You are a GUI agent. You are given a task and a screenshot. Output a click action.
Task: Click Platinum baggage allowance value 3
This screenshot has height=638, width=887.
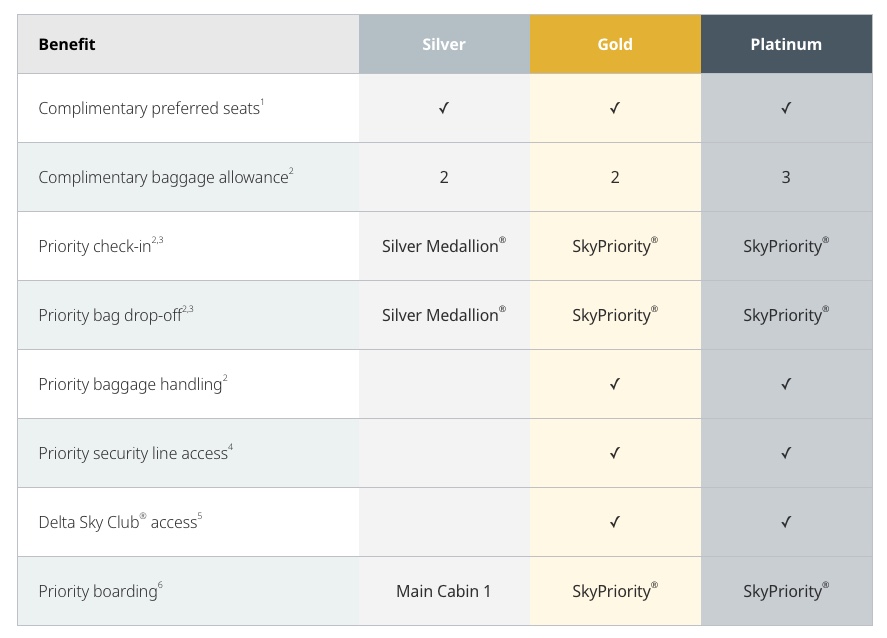(786, 177)
